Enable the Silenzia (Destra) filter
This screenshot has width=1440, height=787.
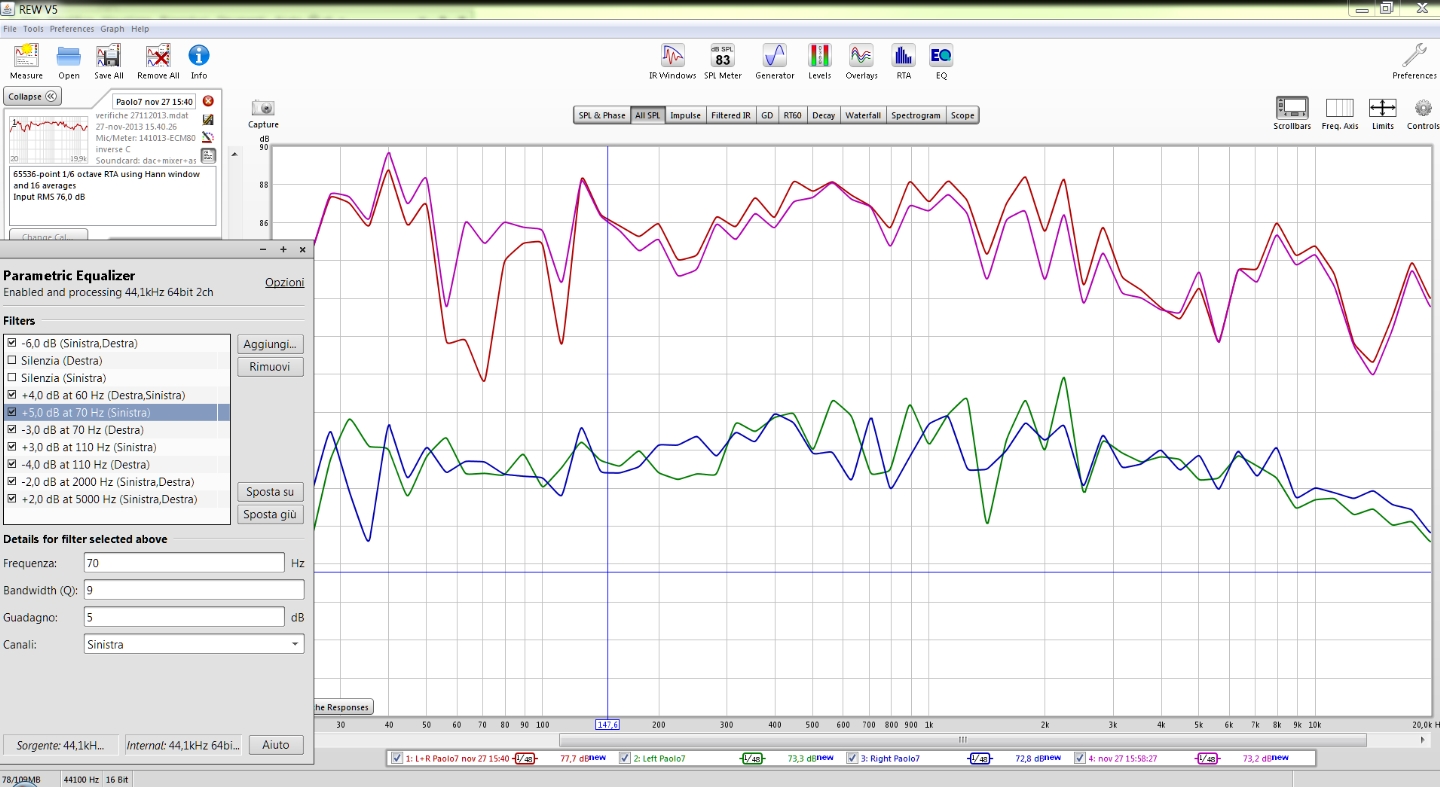pyautogui.click(x=12, y=360)
